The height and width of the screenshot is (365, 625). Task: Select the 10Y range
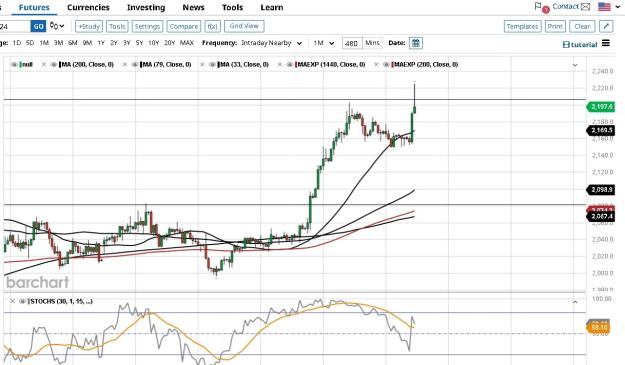pyautogui.click(x=153, y=43)
